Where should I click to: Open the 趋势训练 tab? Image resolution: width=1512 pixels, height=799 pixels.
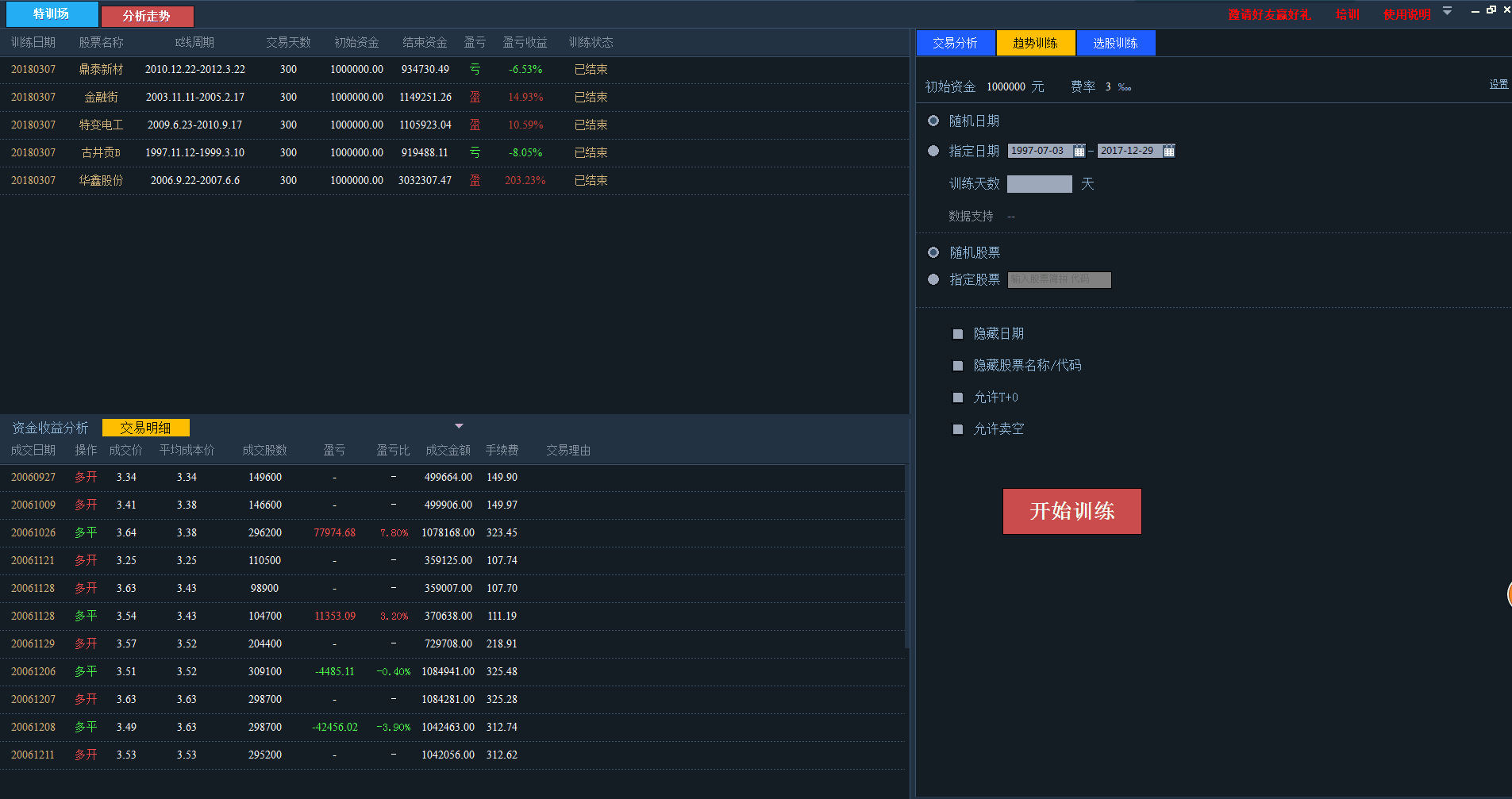pos(1035,43)
